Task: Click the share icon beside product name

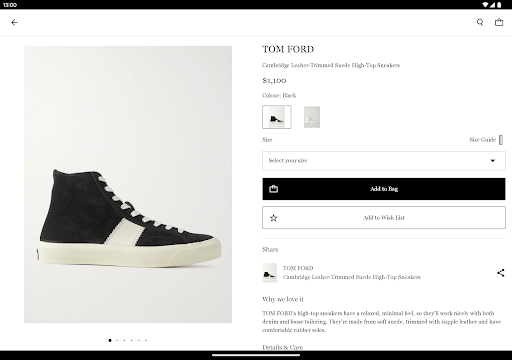Action: 501,273
